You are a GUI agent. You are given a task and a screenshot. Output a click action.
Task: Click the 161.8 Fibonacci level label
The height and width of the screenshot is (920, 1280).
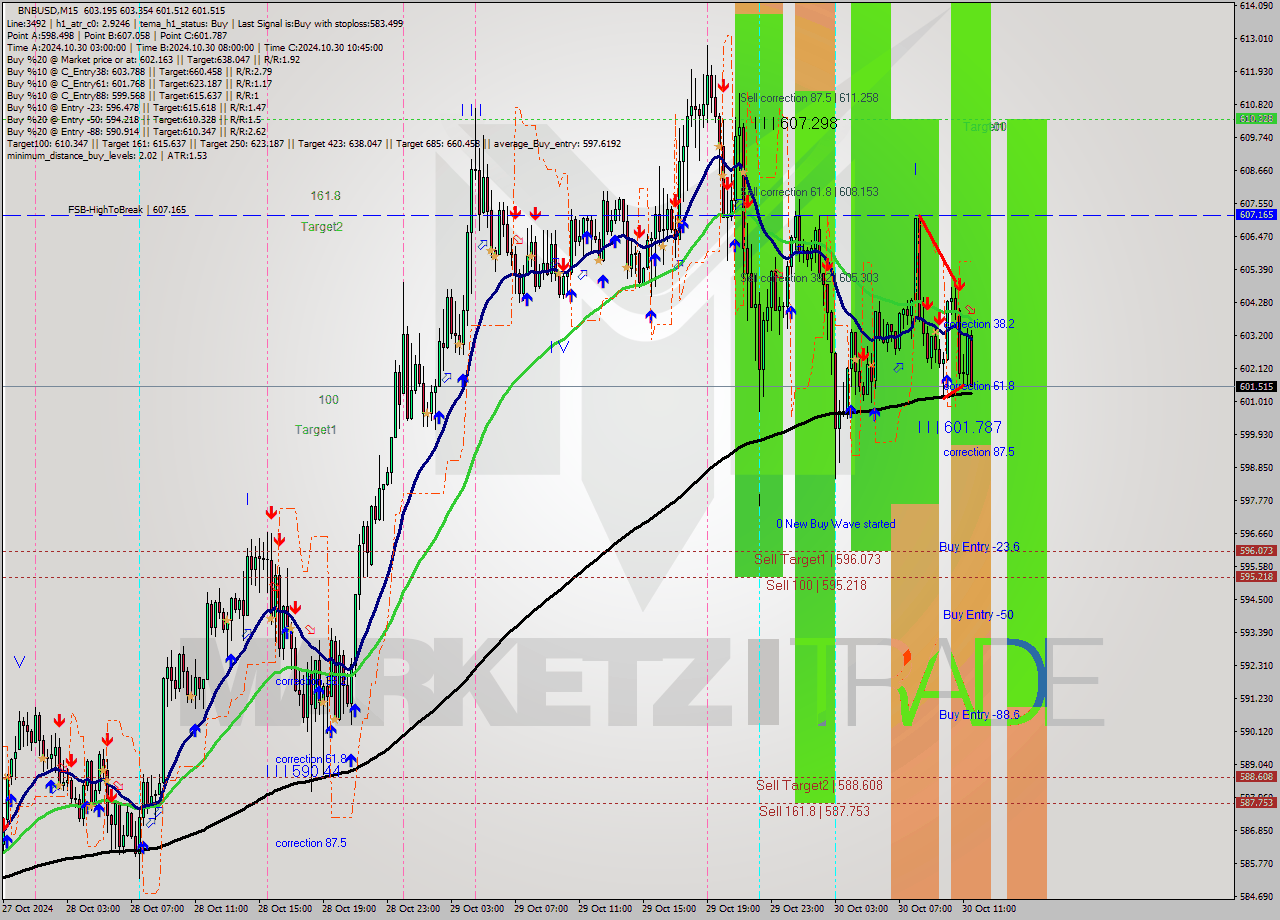click(325, 196)
